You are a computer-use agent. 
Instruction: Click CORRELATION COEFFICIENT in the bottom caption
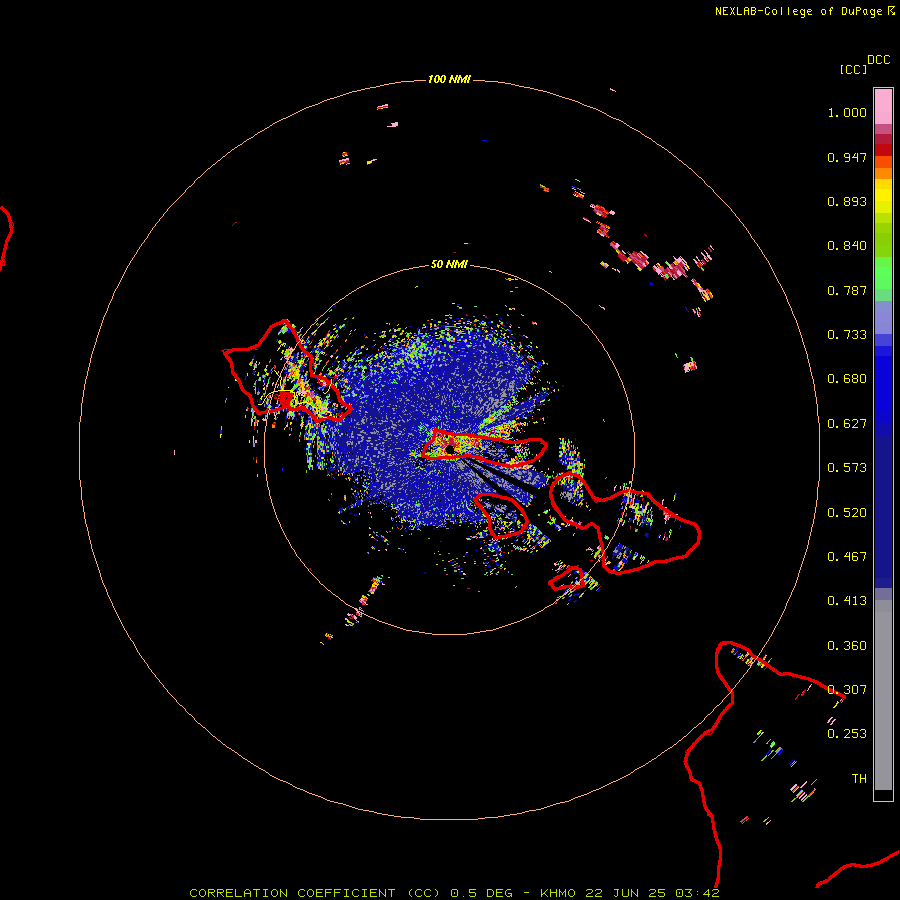pos(292,893)
